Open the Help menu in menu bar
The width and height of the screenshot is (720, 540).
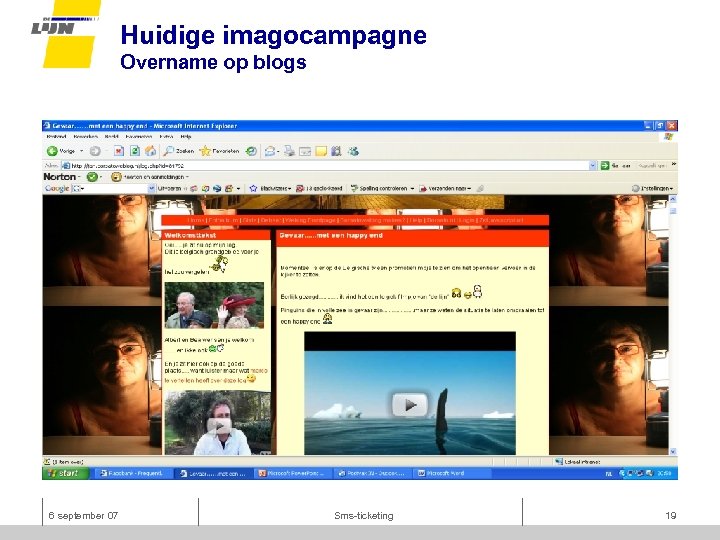(186, 136)
